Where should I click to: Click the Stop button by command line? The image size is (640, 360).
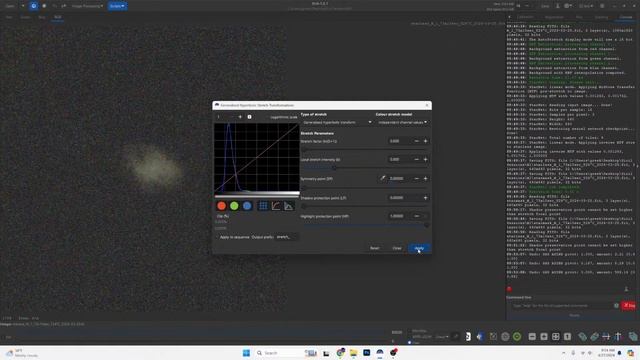click(x=629, y=305)
